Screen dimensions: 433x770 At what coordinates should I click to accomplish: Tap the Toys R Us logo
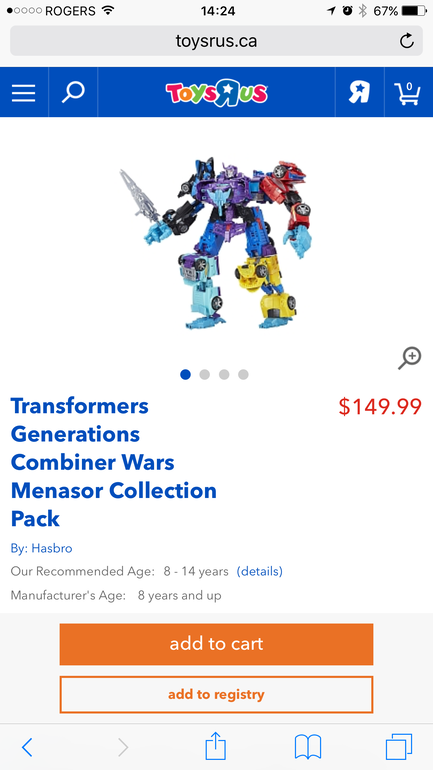[x=216, y=92]
